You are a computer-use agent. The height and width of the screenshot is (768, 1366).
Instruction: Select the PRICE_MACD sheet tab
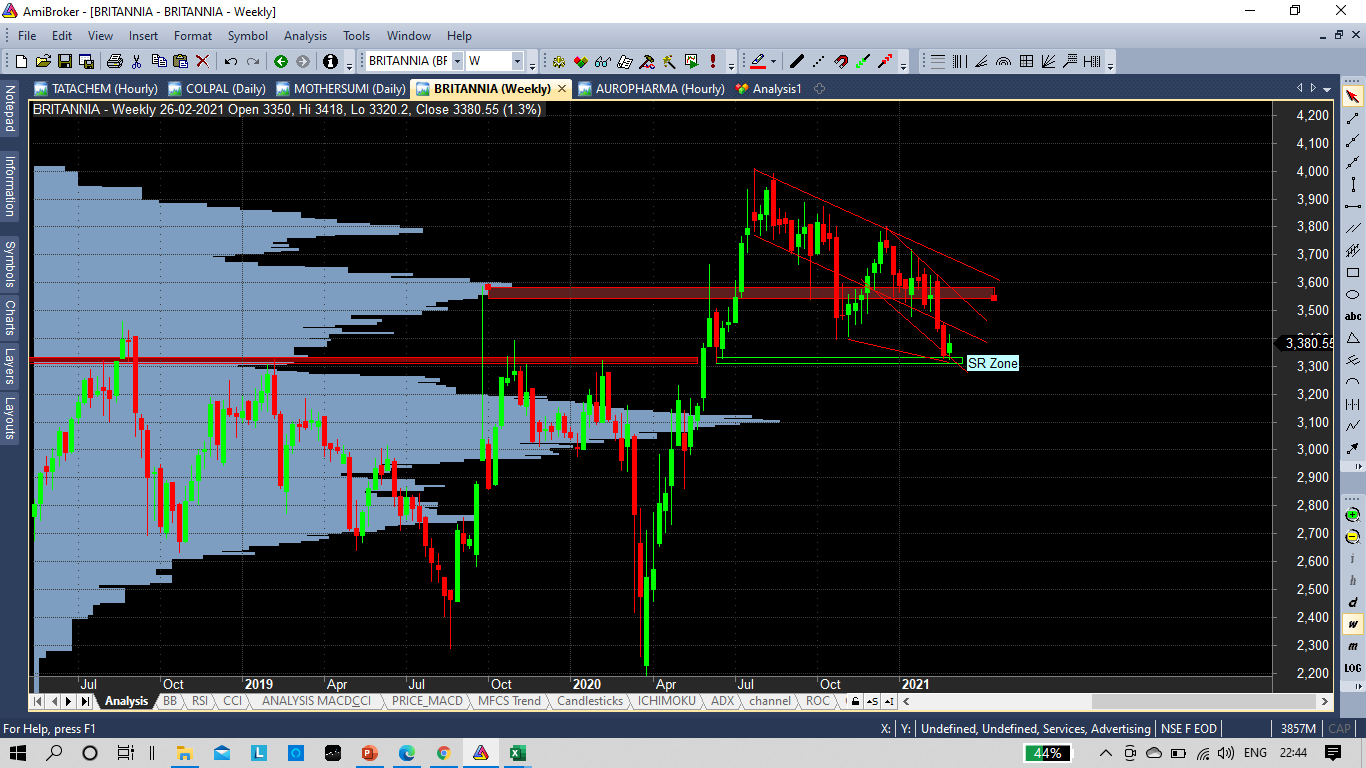point(427,701)
